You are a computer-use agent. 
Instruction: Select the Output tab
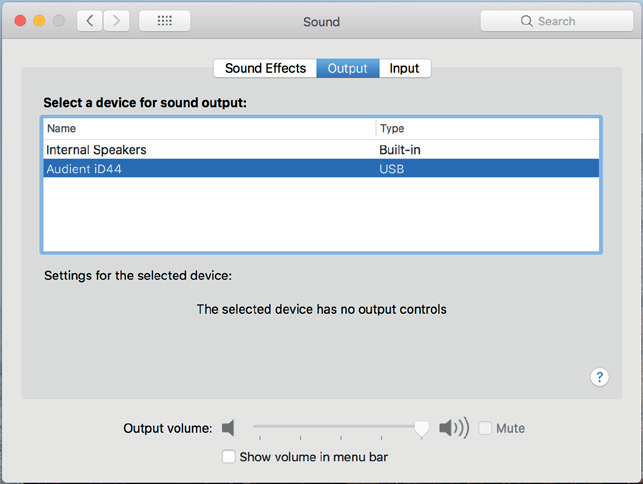tap(347, 68)
